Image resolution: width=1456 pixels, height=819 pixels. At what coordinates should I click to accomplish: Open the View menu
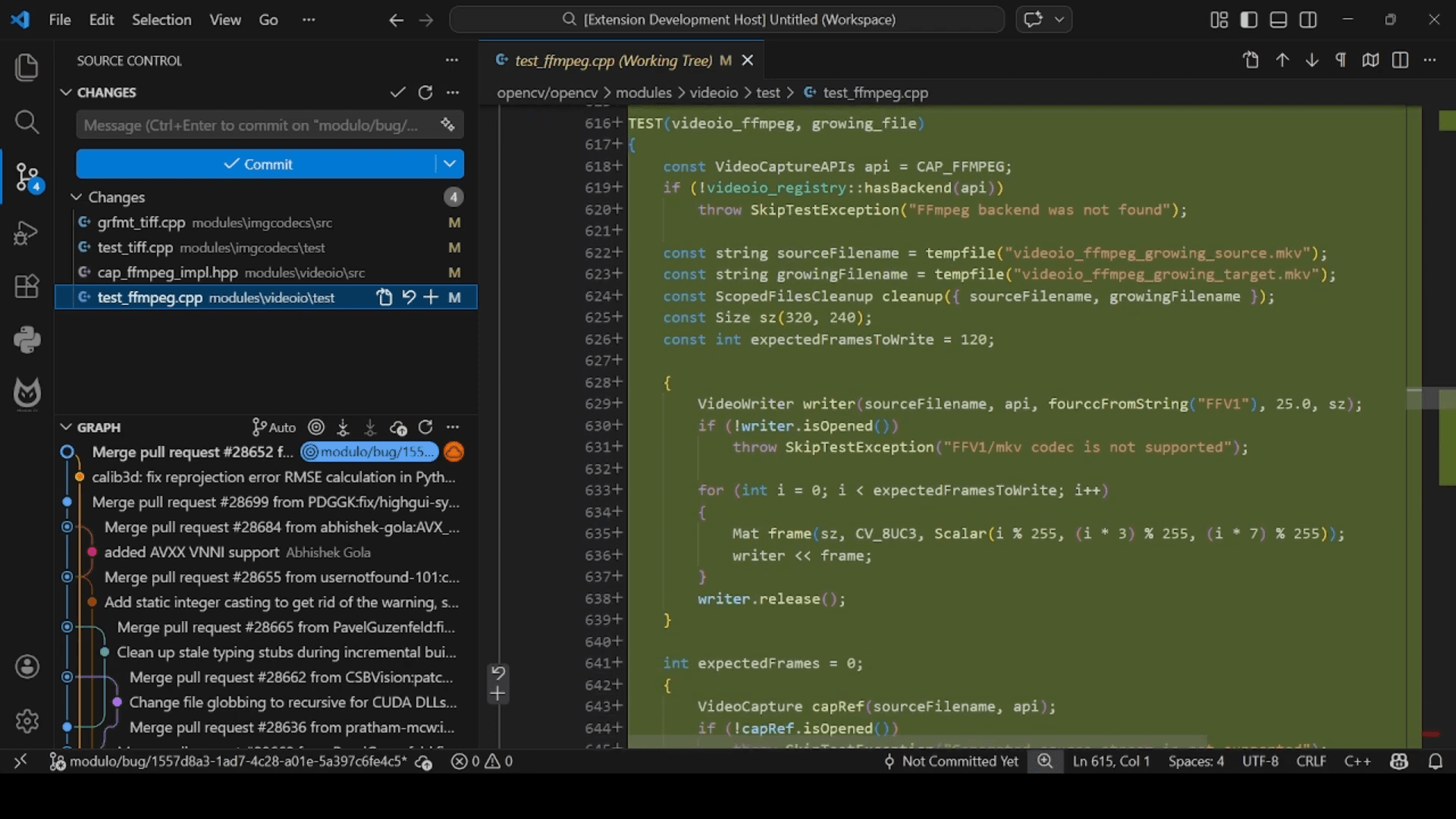coord(225,20)
